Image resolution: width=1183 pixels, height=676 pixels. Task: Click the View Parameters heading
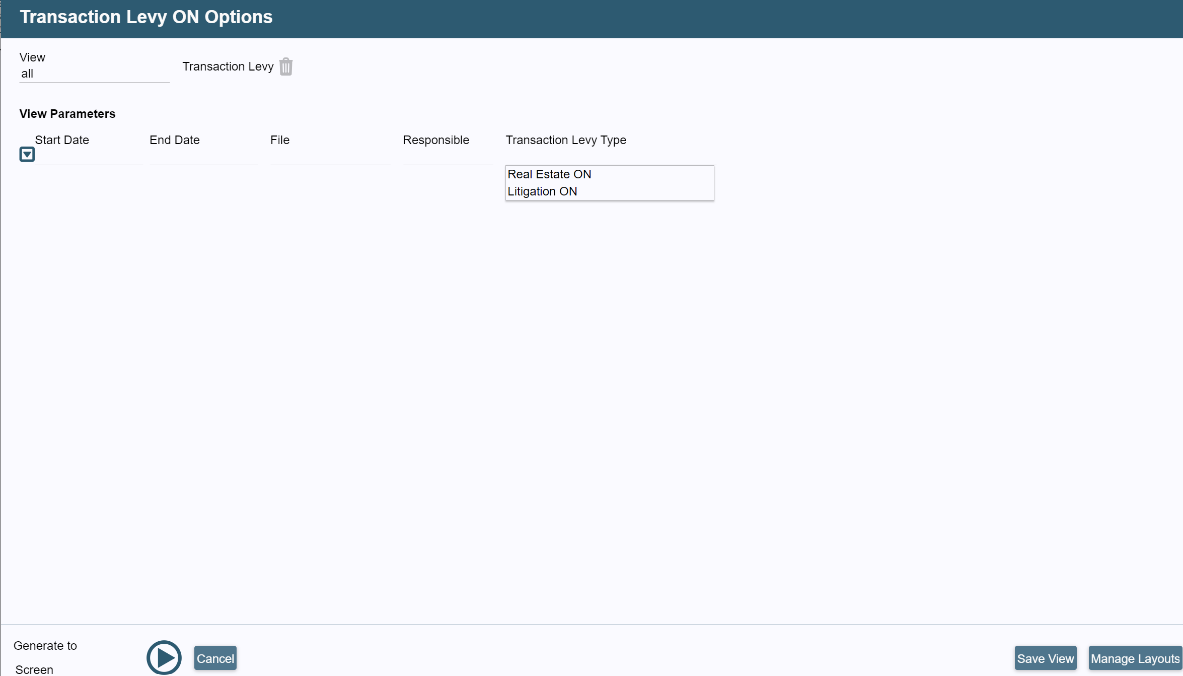67,113
